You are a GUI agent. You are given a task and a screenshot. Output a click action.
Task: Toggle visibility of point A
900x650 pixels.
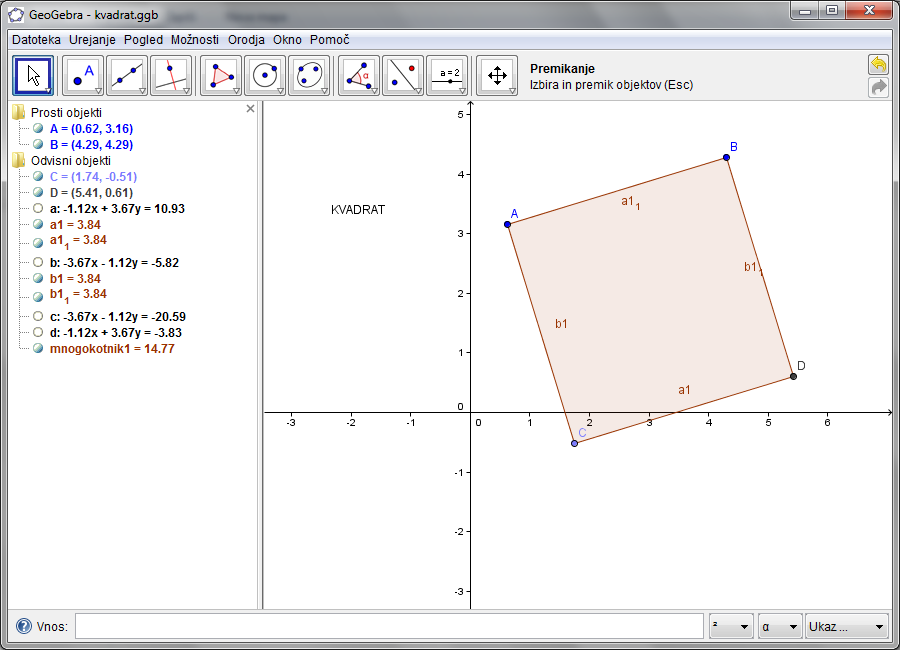click(x=38, y=129)
